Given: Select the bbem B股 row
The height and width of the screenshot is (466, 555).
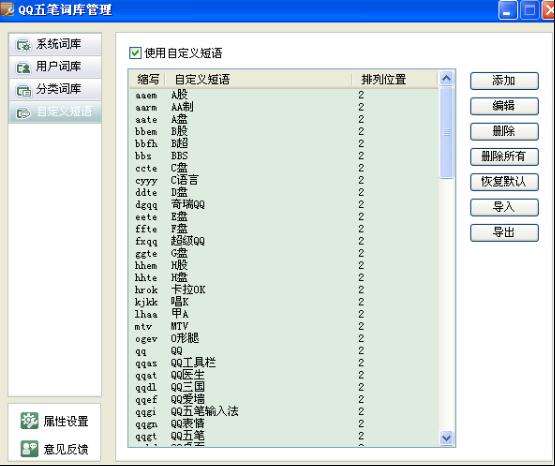Looking at the screenshot, I should (x=283, y=132).
